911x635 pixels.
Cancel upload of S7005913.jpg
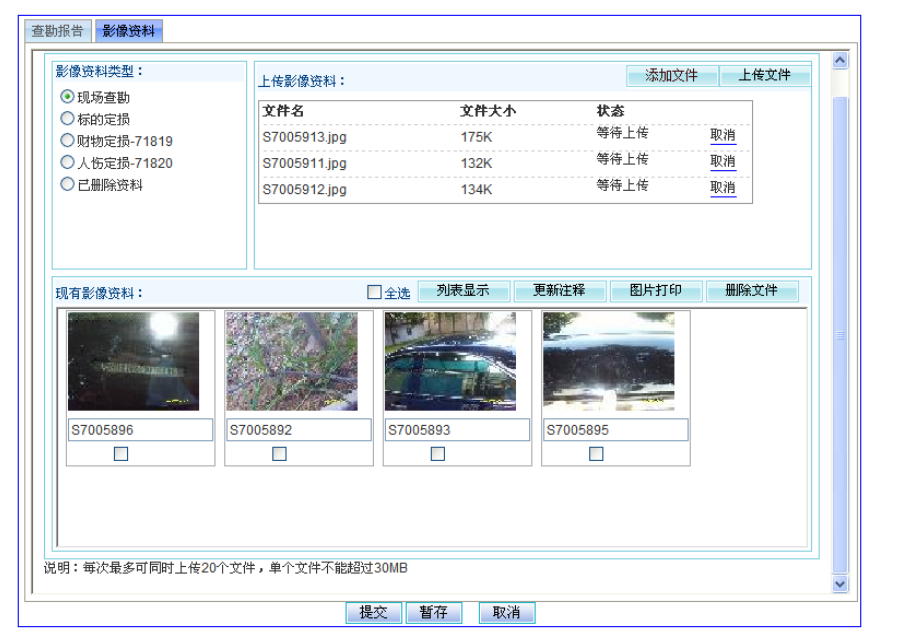pos(723,135)
